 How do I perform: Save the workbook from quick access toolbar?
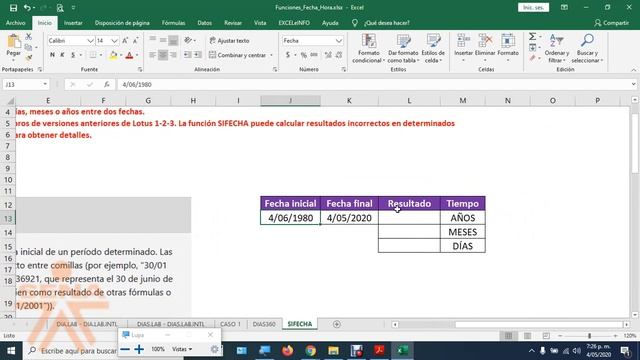pyautogui.click(x=13, y=7)
